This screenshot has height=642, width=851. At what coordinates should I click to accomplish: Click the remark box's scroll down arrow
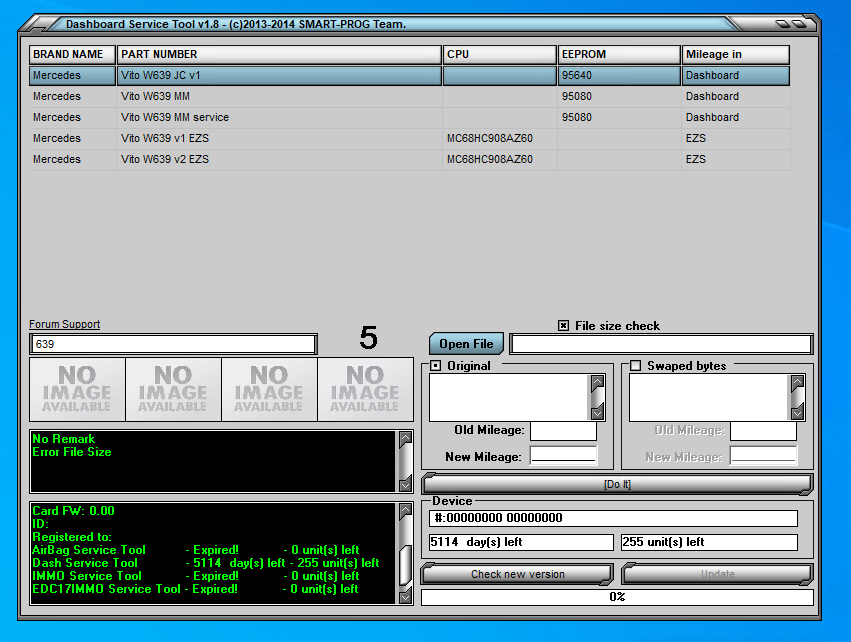point(405,485)
